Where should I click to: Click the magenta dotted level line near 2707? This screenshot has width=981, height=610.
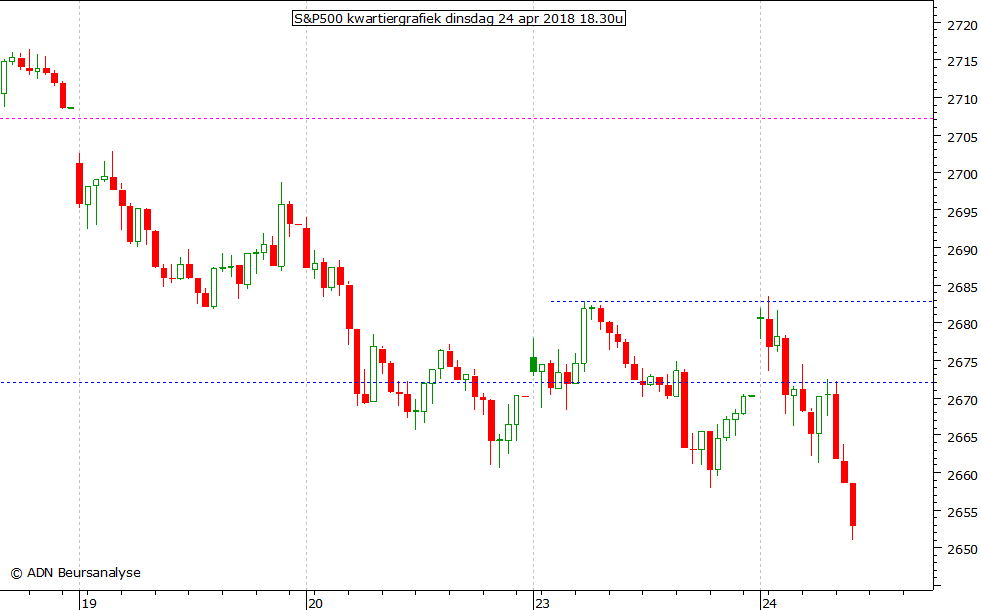click(466, 118)
